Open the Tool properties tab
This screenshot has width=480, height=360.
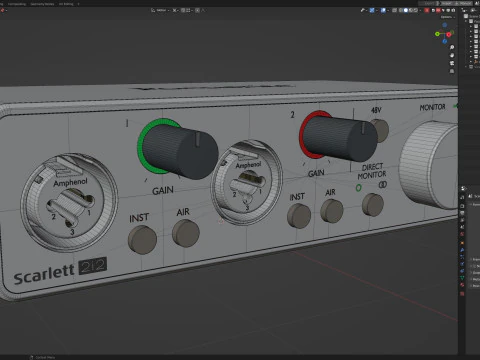pyautogui.click(x=462, y=197)
